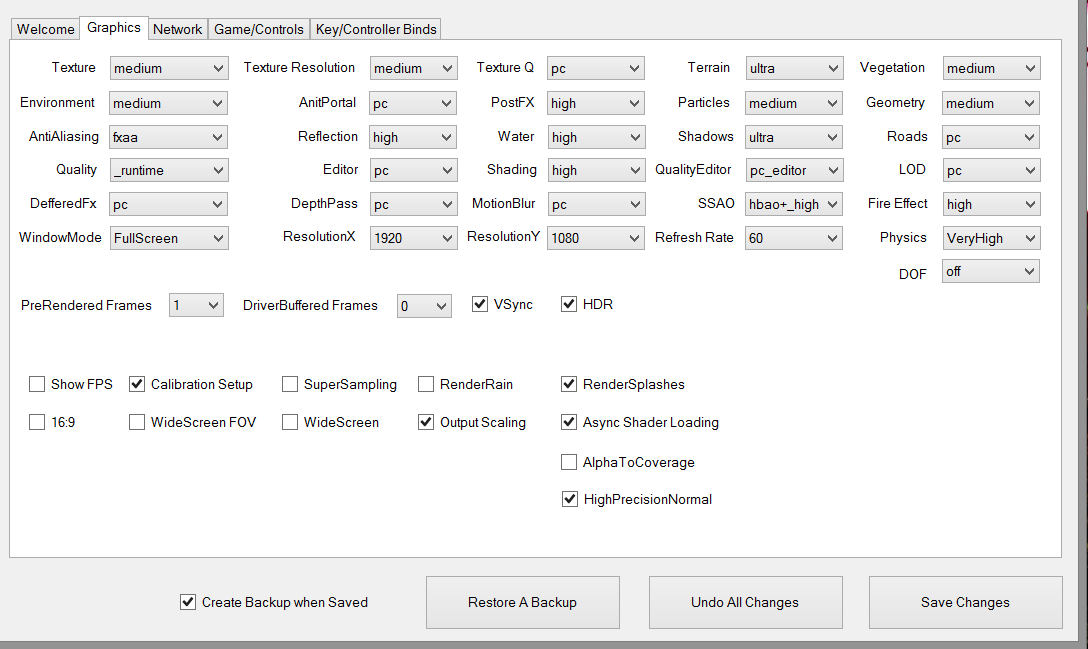Open the Key/Controller Binds tab

tap(376, 29)
